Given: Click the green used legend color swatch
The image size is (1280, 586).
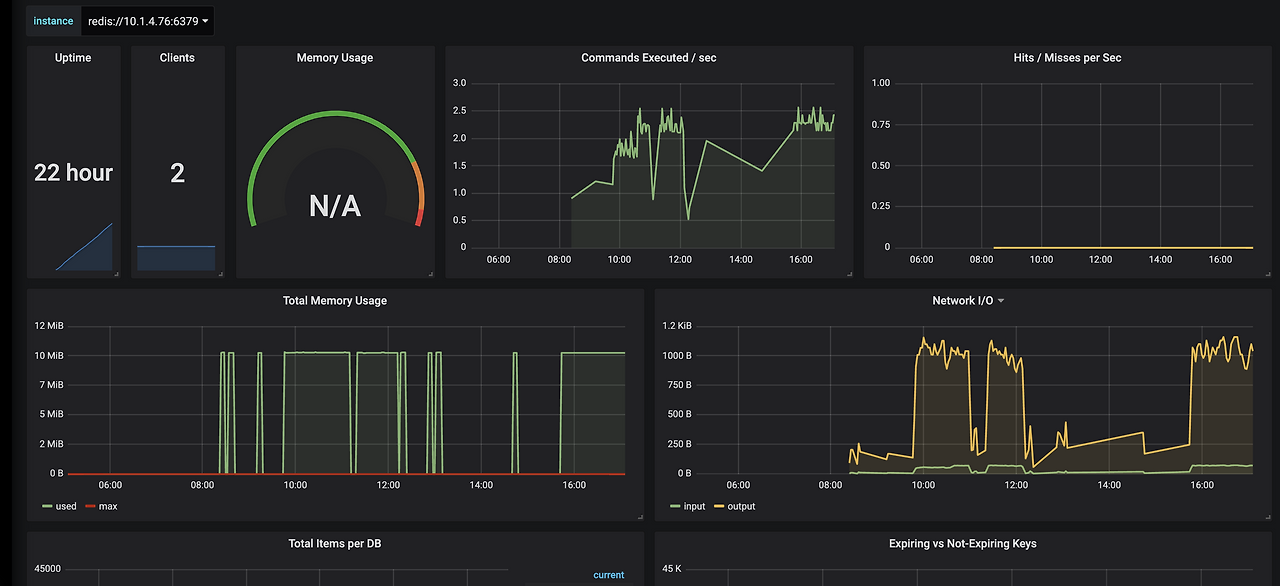Looking at the screenshot, I should [x=46, y=506].
